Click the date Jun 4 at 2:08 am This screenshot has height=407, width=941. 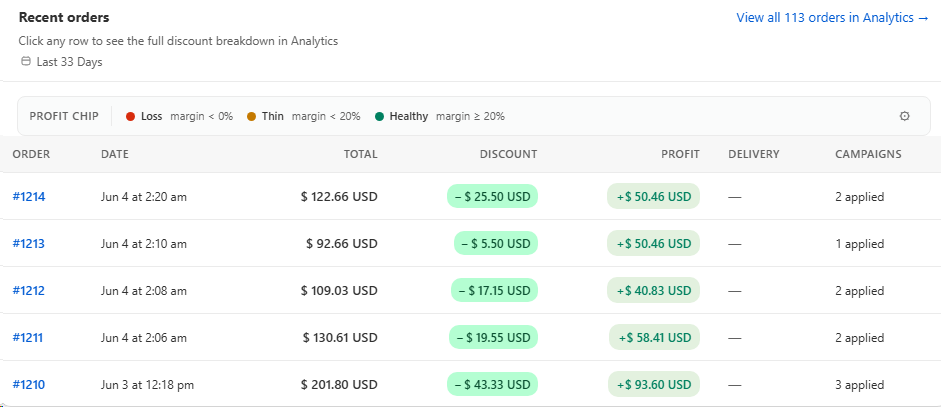(x=144, y=291)
